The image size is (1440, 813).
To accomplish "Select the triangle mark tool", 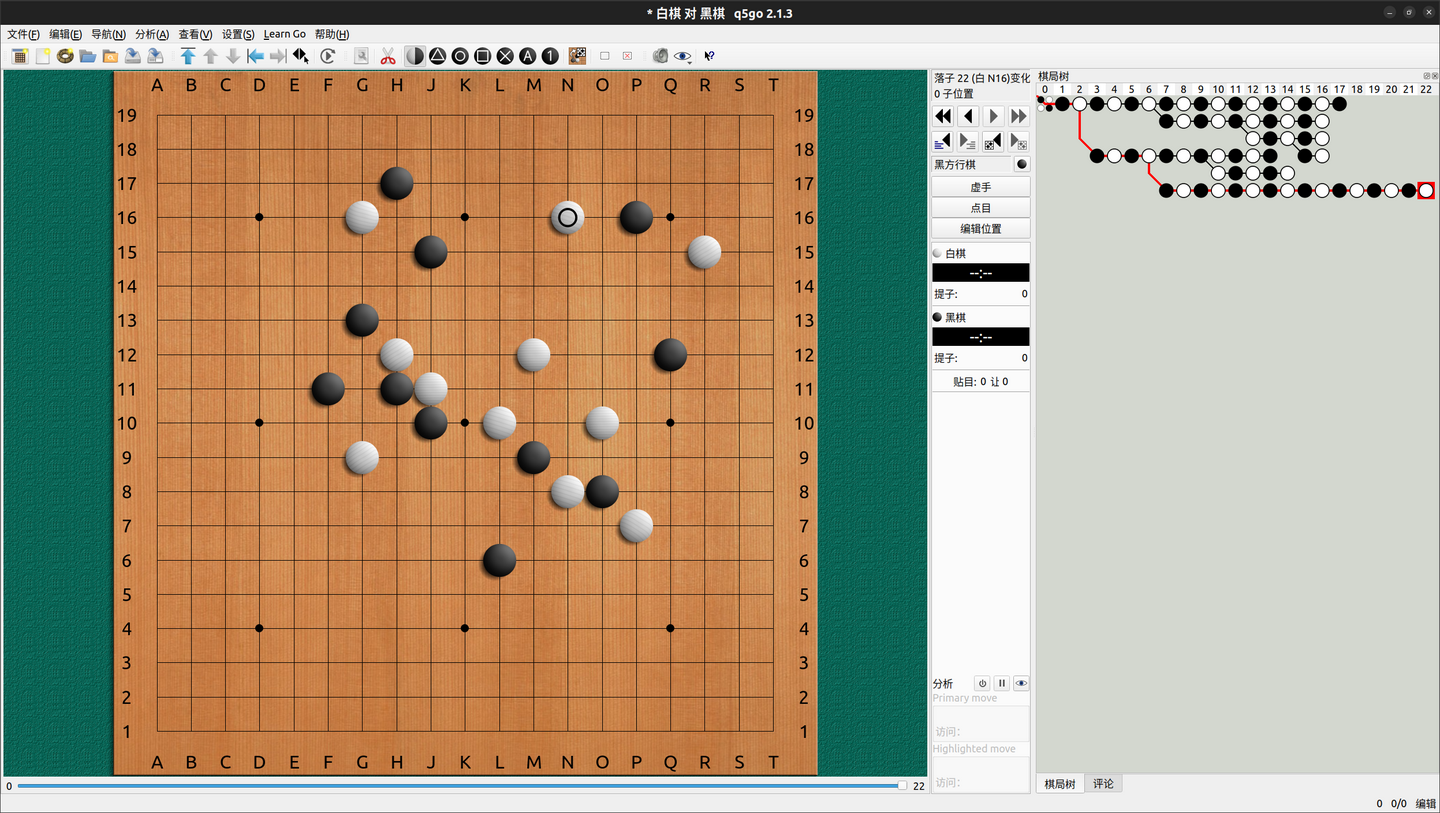I will 437,56.
